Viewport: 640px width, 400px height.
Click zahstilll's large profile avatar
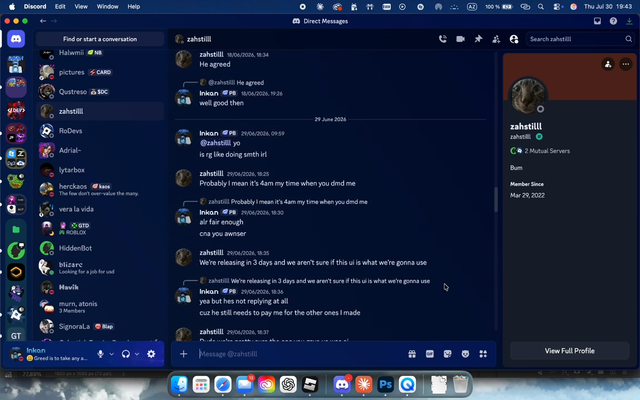point(528,96)
